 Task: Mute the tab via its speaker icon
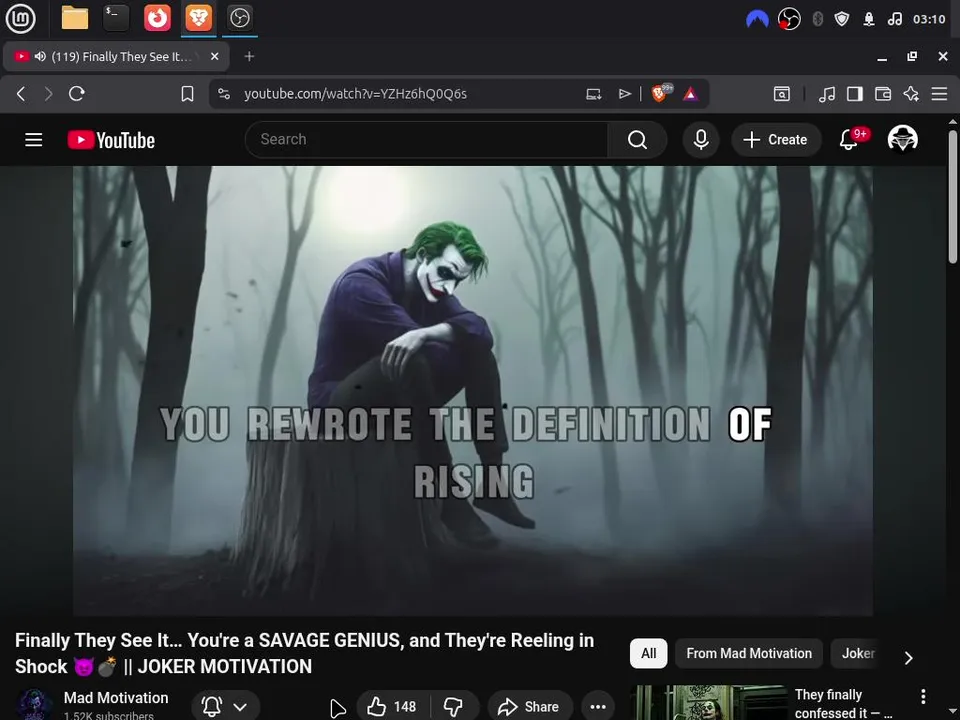coord(40,56)
